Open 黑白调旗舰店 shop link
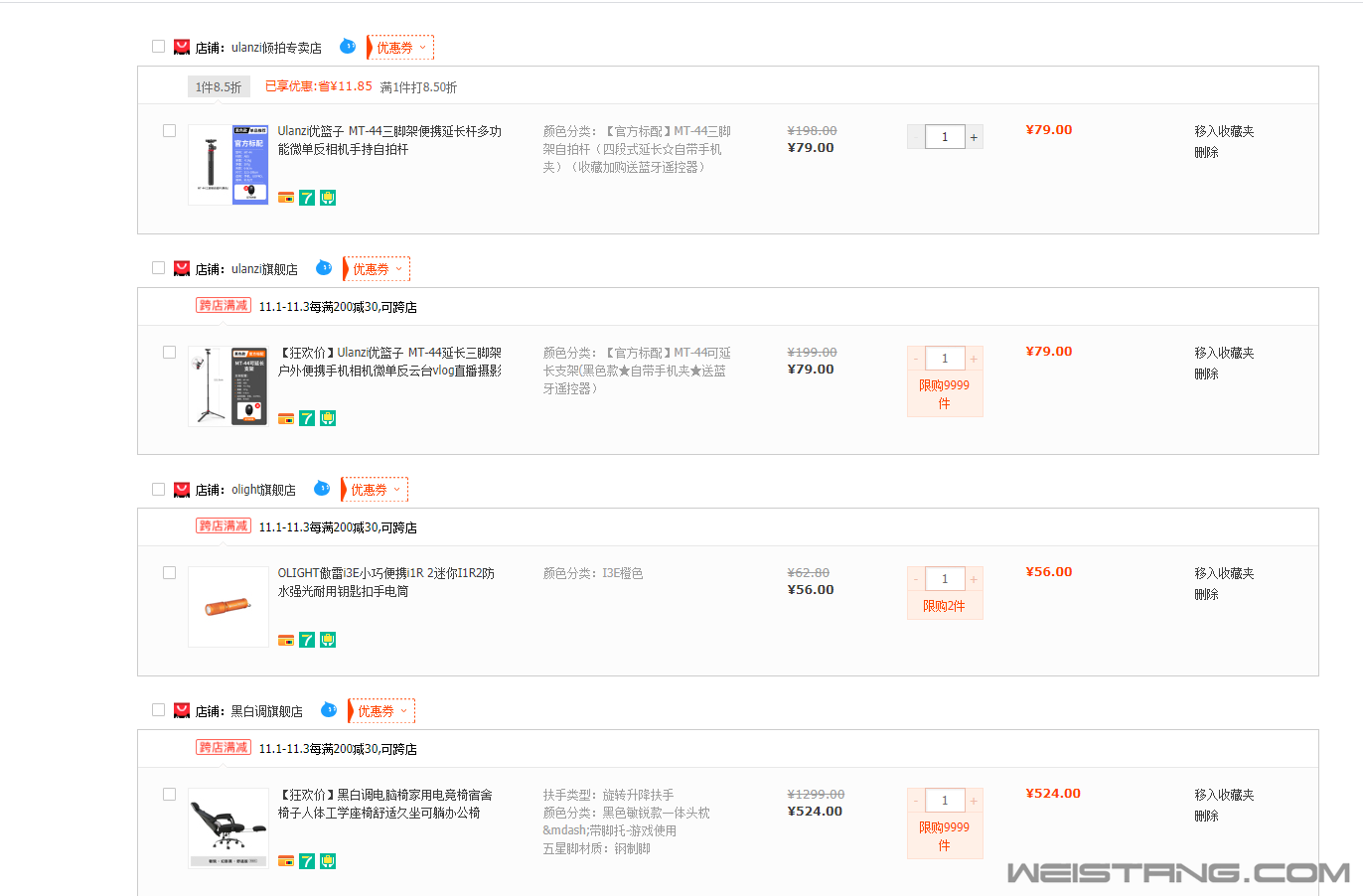The height and width of the screenshot is (896, 1363). pos(267,711)
